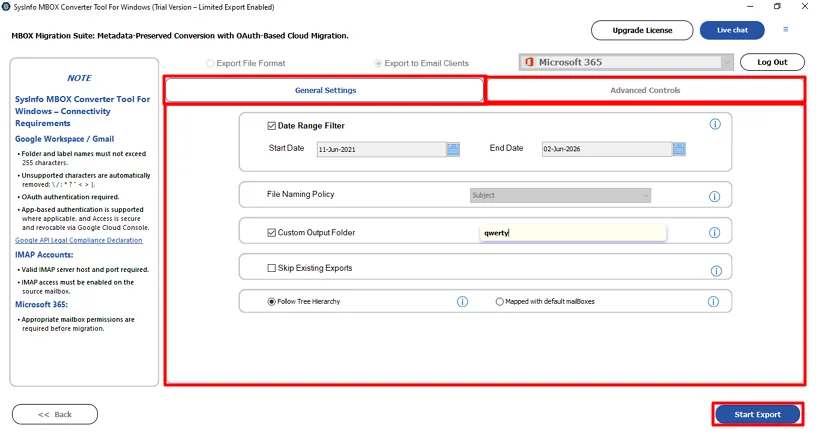Go Back to the previous step
The height and width of the screenshot is (437, 820).
[55, 415]
